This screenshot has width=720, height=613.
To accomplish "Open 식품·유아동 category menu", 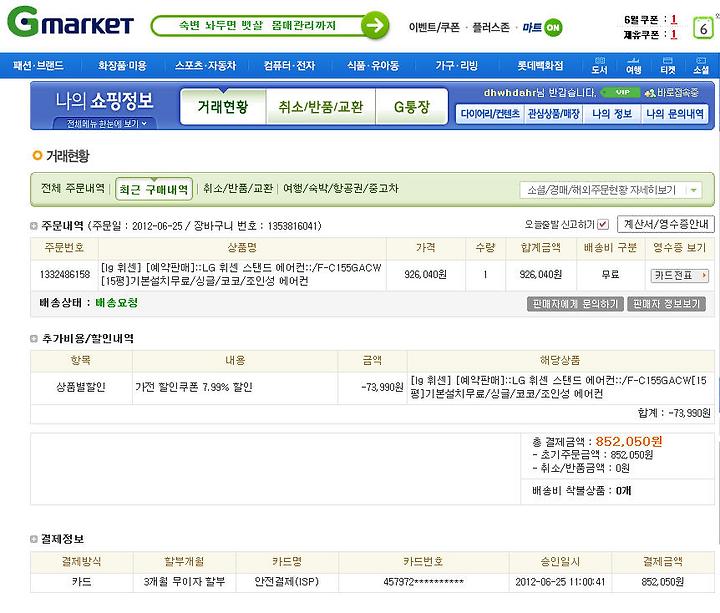I will tap(373, 66).
